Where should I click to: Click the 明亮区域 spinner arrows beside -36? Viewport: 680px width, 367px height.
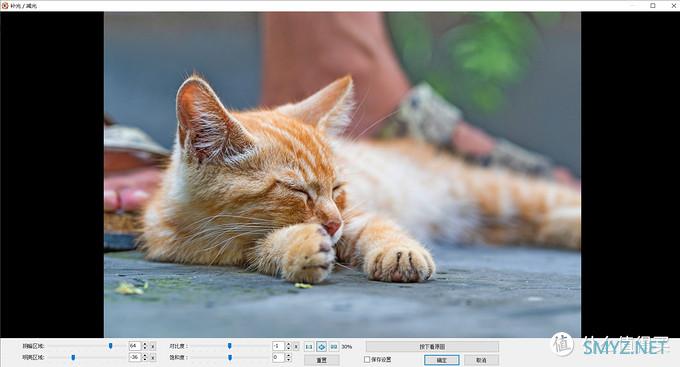(x=145, y=357)
